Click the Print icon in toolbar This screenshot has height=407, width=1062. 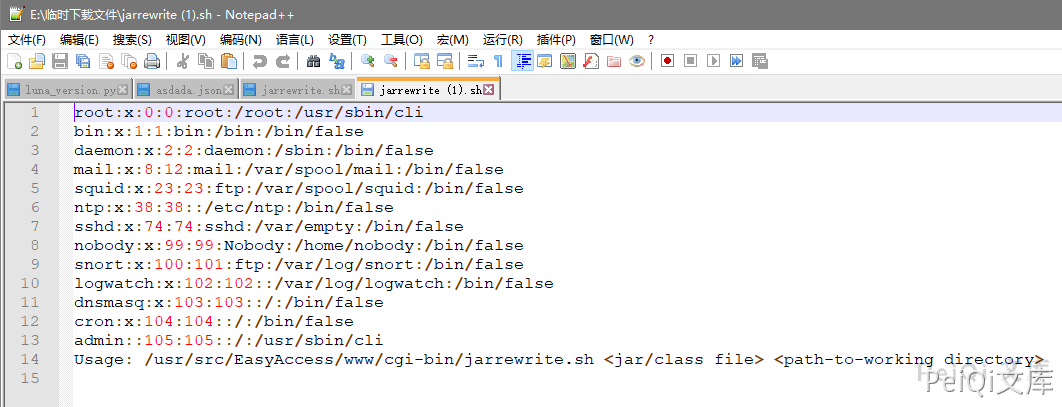point(152,61)
